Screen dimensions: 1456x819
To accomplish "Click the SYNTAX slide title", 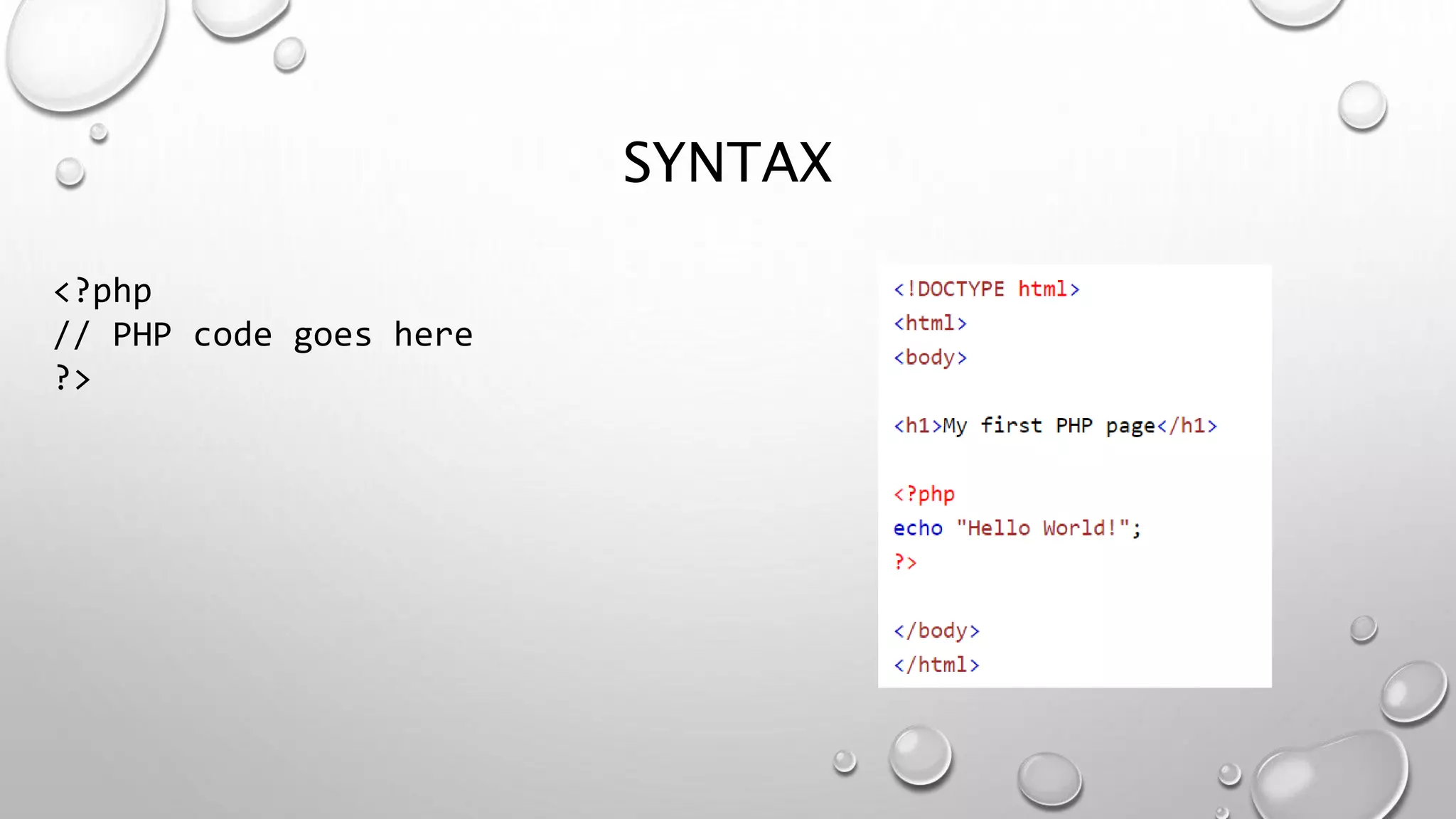I will point(727,162).
